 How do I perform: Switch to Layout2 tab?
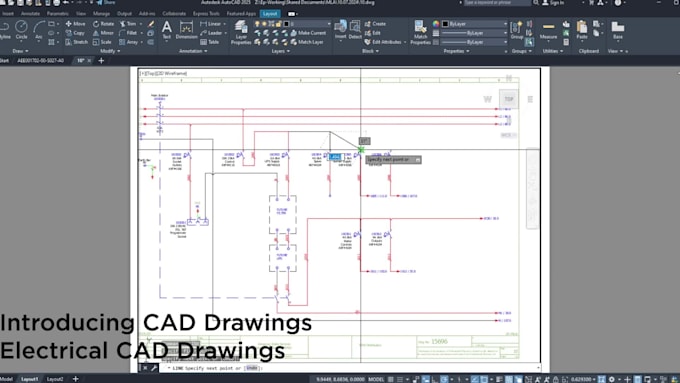tap(55, 379)
